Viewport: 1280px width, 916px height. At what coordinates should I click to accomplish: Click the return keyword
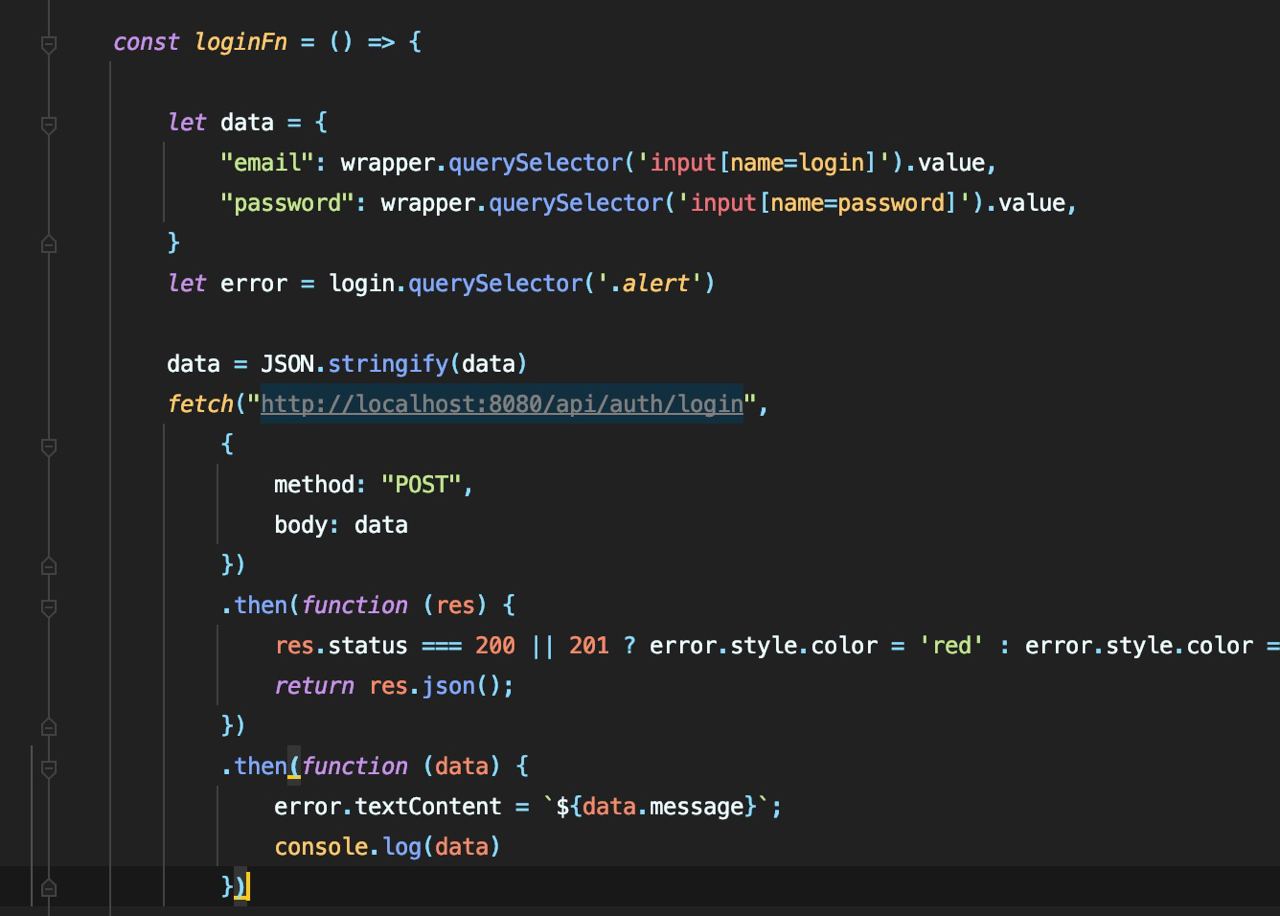[314, 686]
